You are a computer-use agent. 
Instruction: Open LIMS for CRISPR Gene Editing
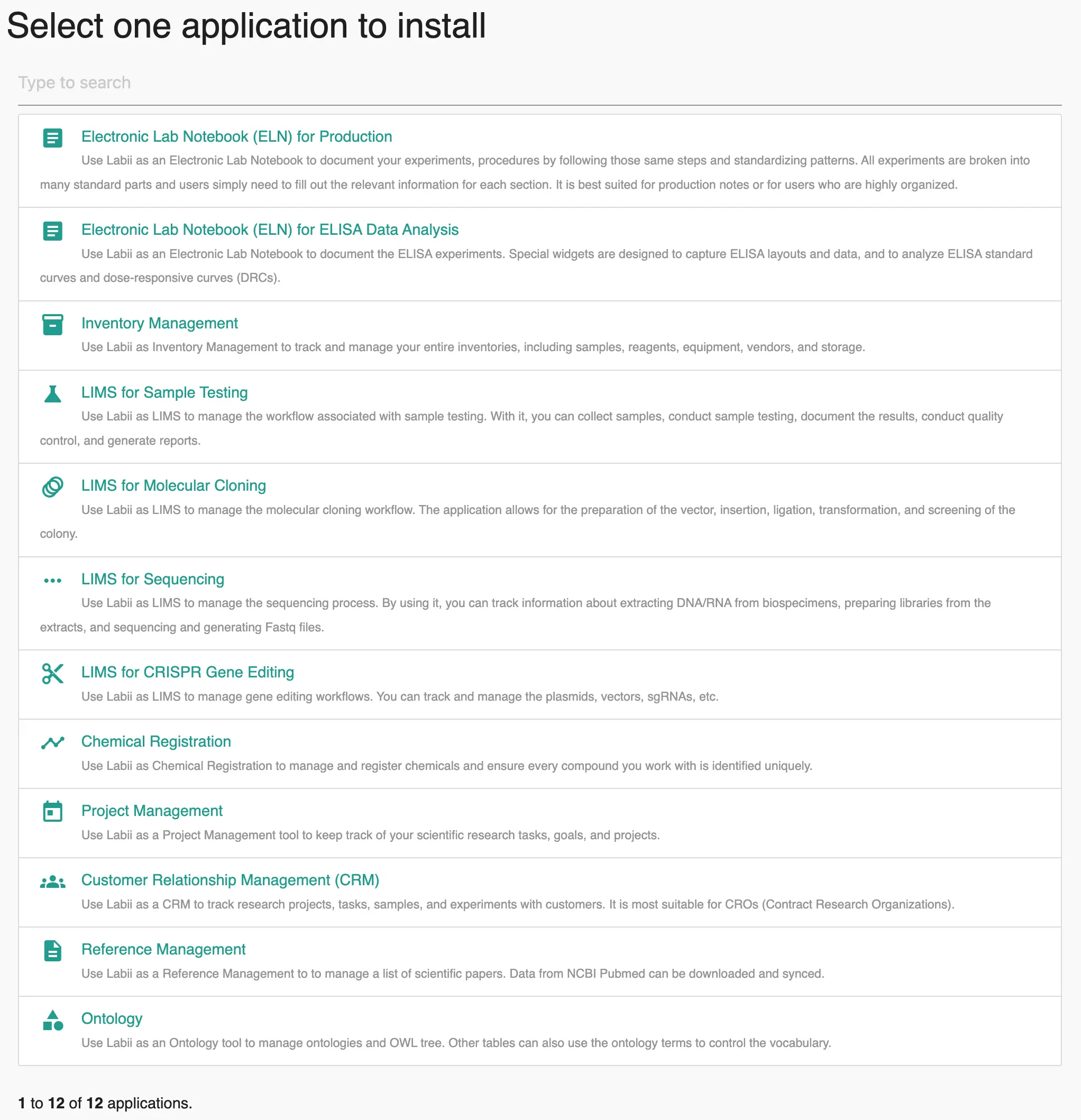point(187,672)
